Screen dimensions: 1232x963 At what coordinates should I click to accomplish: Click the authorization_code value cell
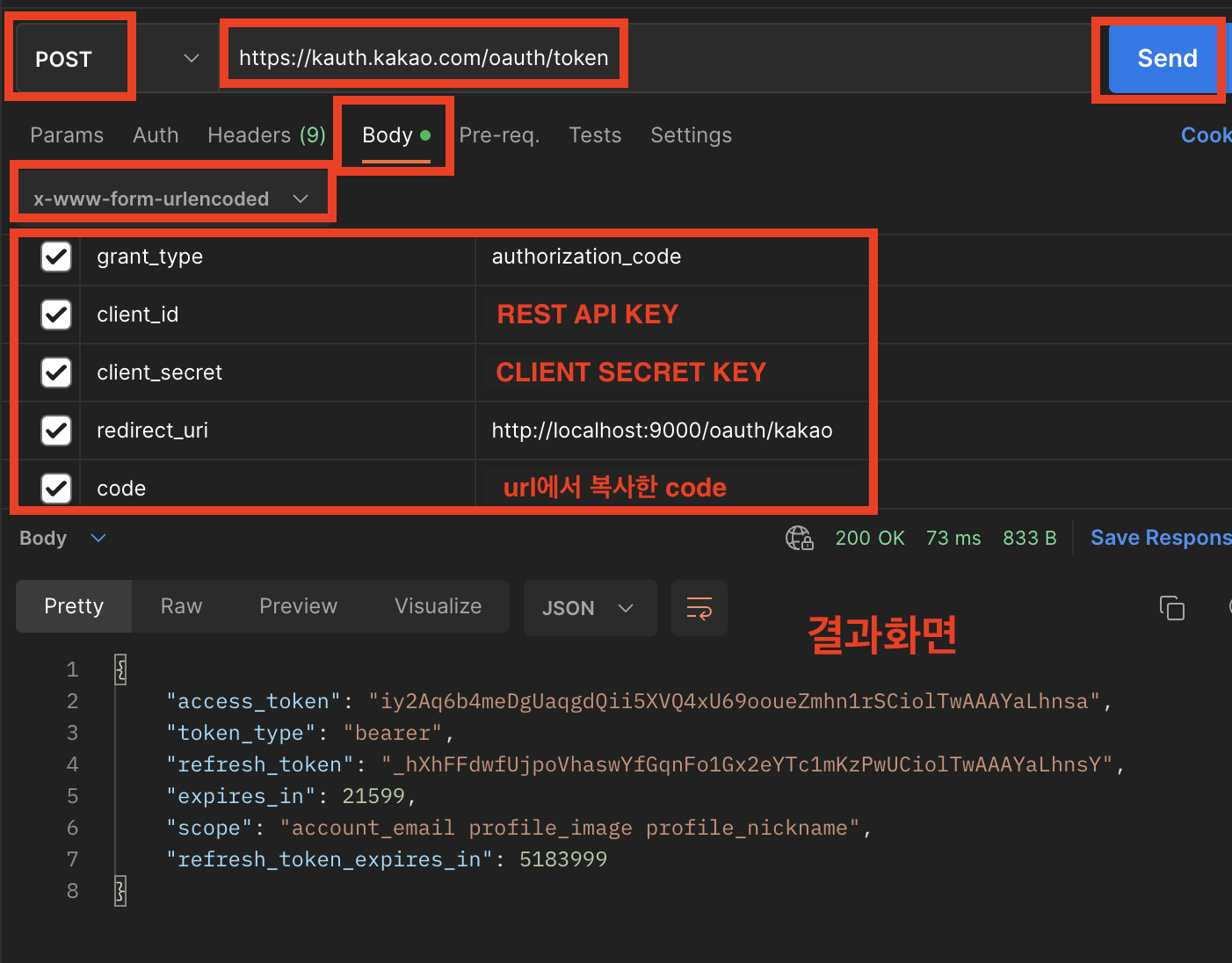[672, 257]
